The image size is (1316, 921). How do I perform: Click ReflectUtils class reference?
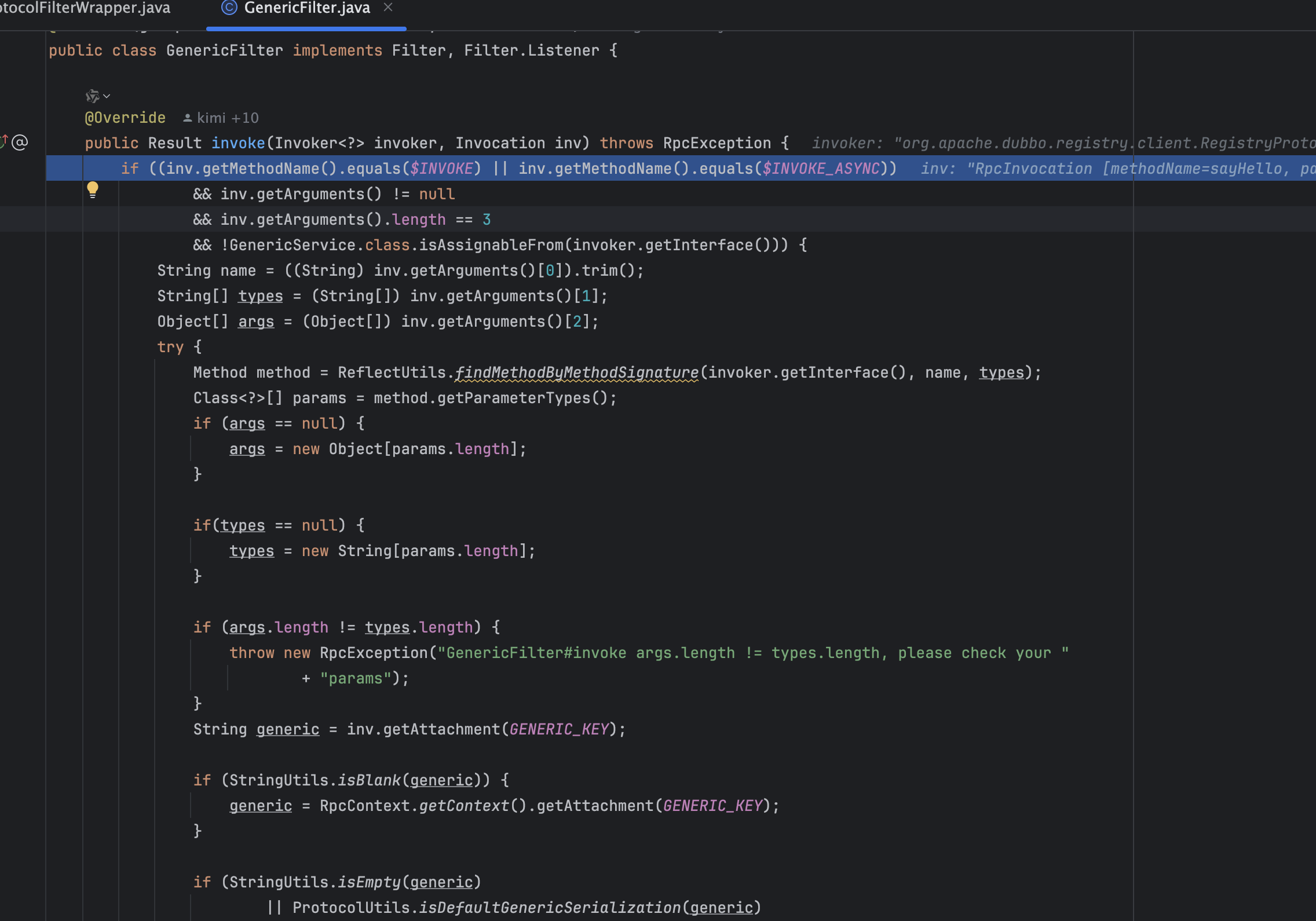tap(392, 372)
